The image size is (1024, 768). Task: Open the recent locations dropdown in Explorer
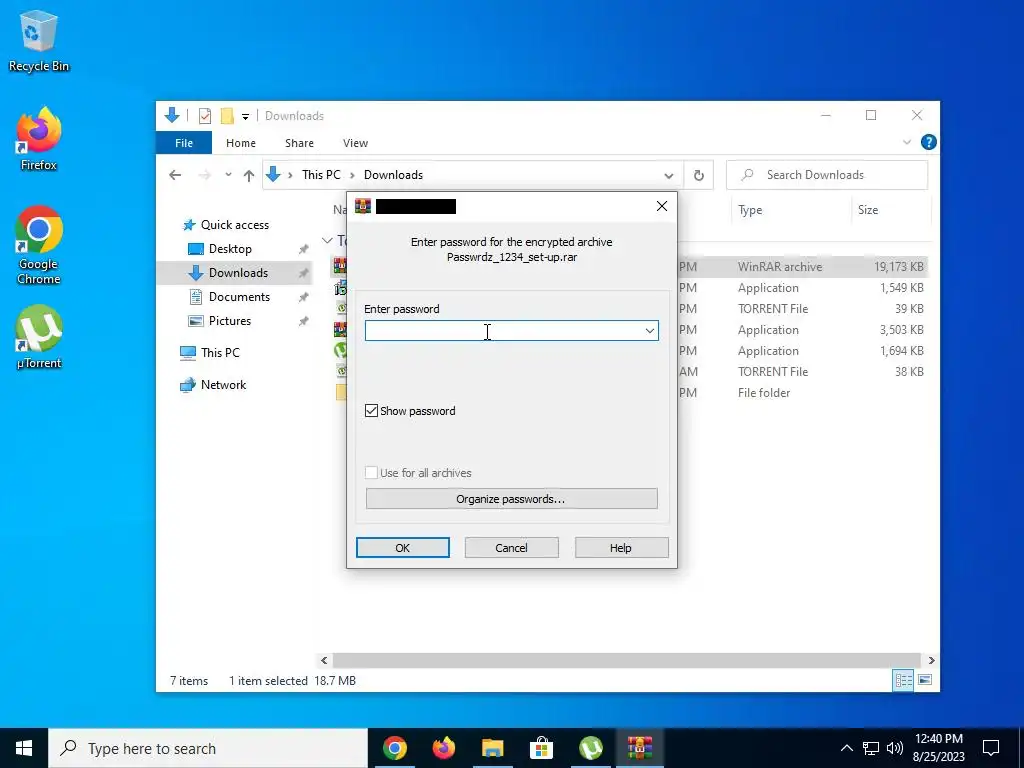click(228, 175)
